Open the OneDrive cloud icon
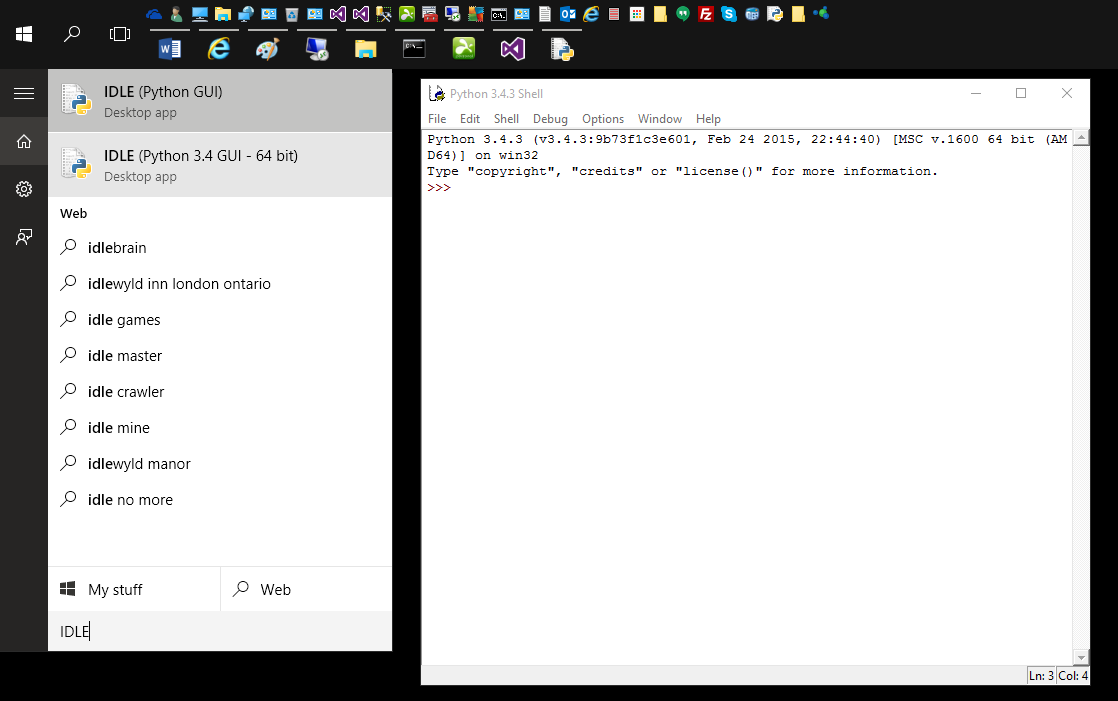 [x=154, y=14]
